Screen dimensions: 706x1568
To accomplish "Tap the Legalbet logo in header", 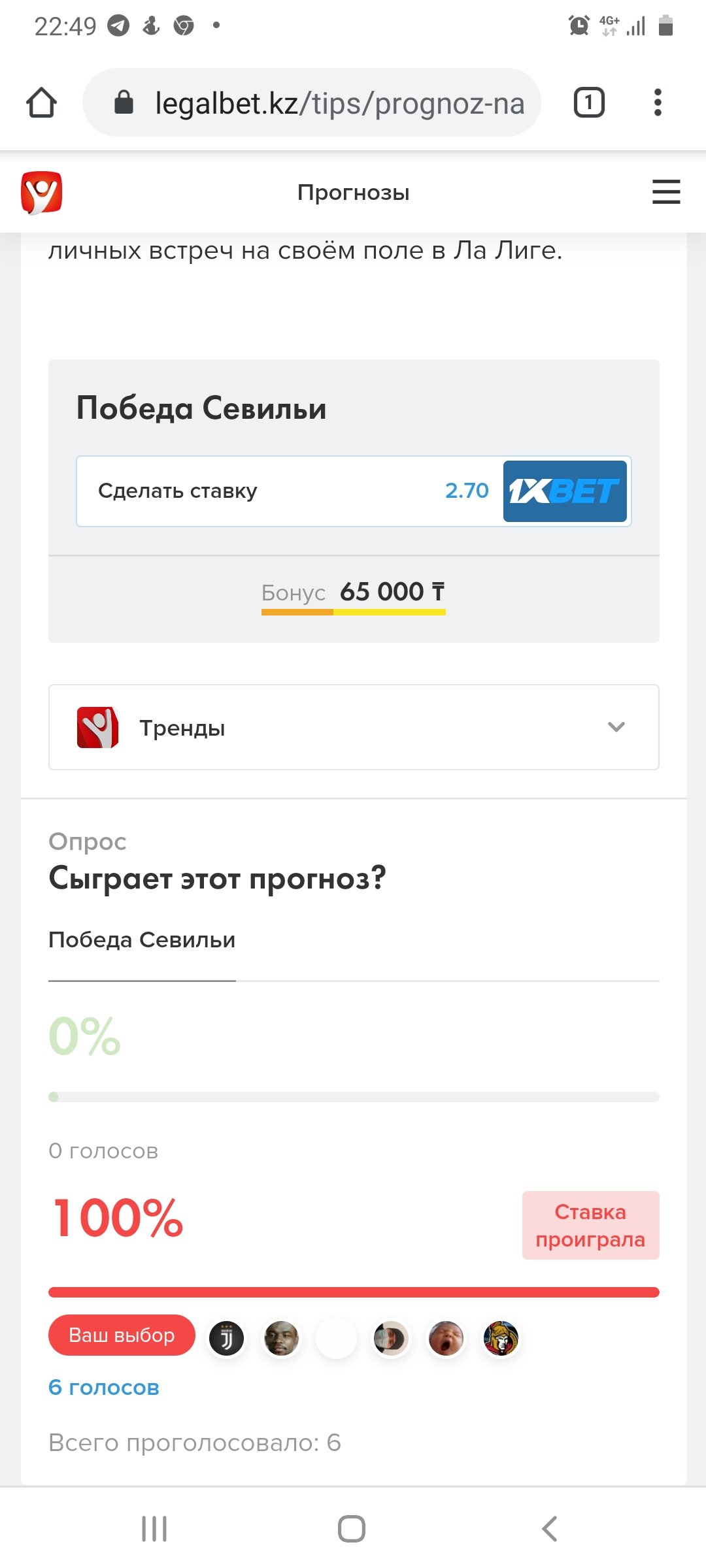I will point(41,193).
